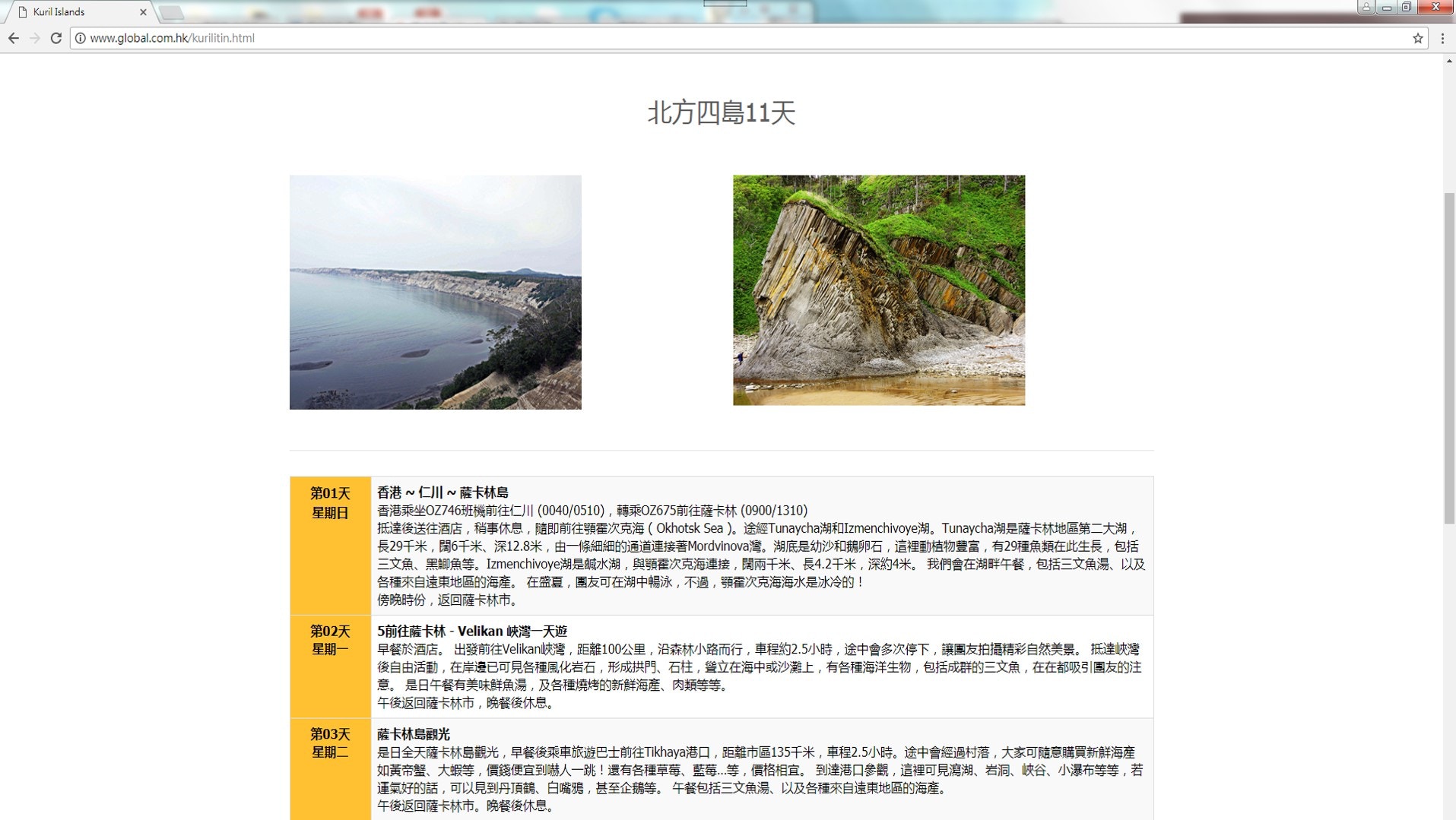1456x820 pixels.
Task: Click the forward navigation arrow
Action: [x=34, y=38]
